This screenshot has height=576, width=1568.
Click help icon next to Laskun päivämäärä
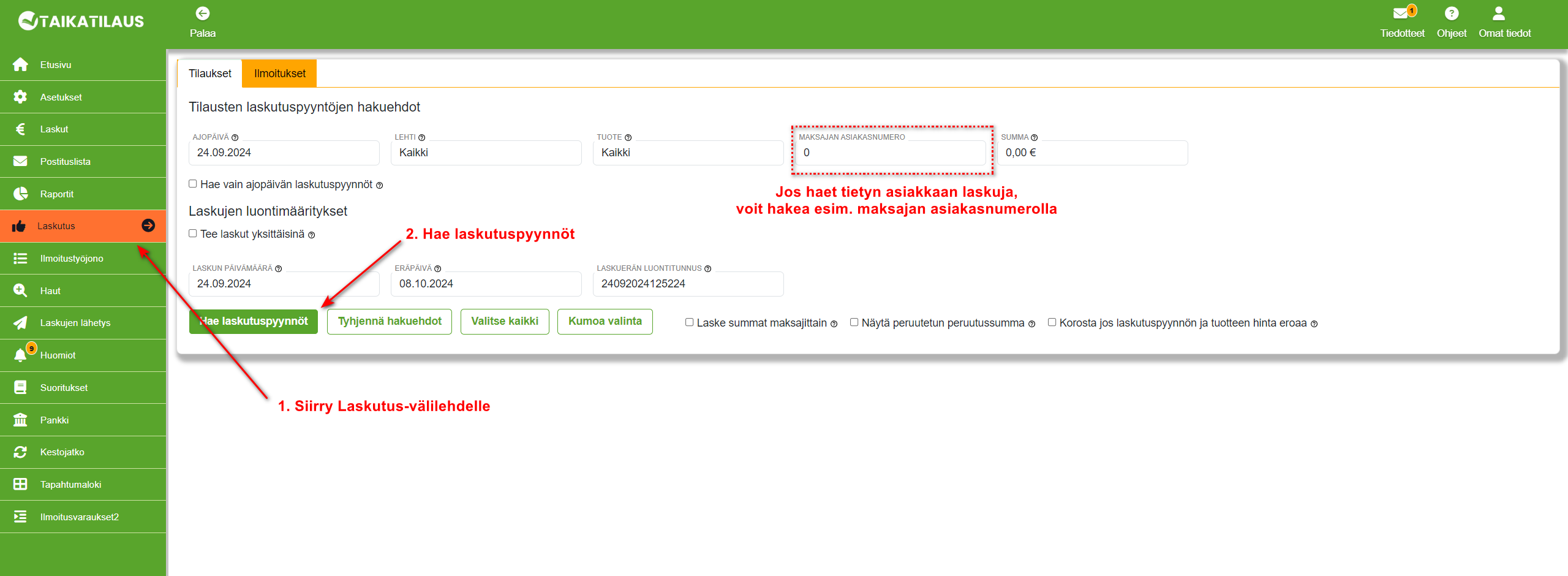[x=279, y=269]
